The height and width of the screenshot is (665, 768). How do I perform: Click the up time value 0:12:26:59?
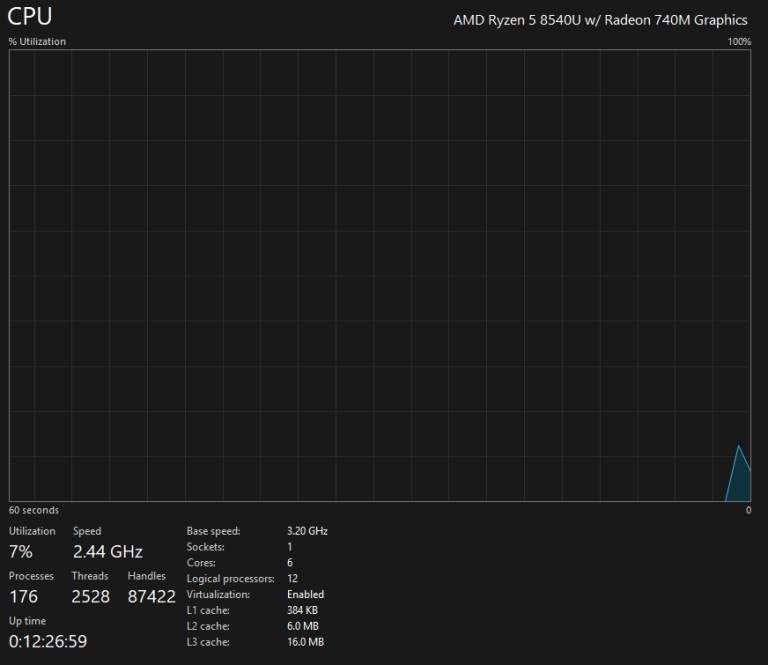[48, 641]
